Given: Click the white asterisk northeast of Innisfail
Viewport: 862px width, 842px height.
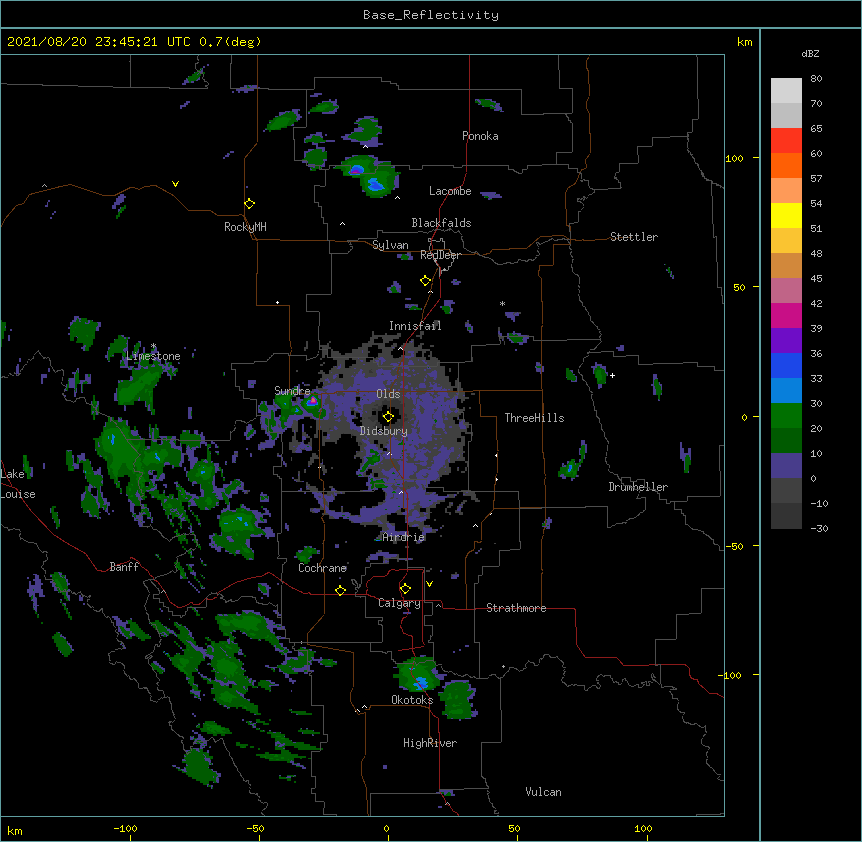Looking at the screenshot, I should [x=502, y=303].
